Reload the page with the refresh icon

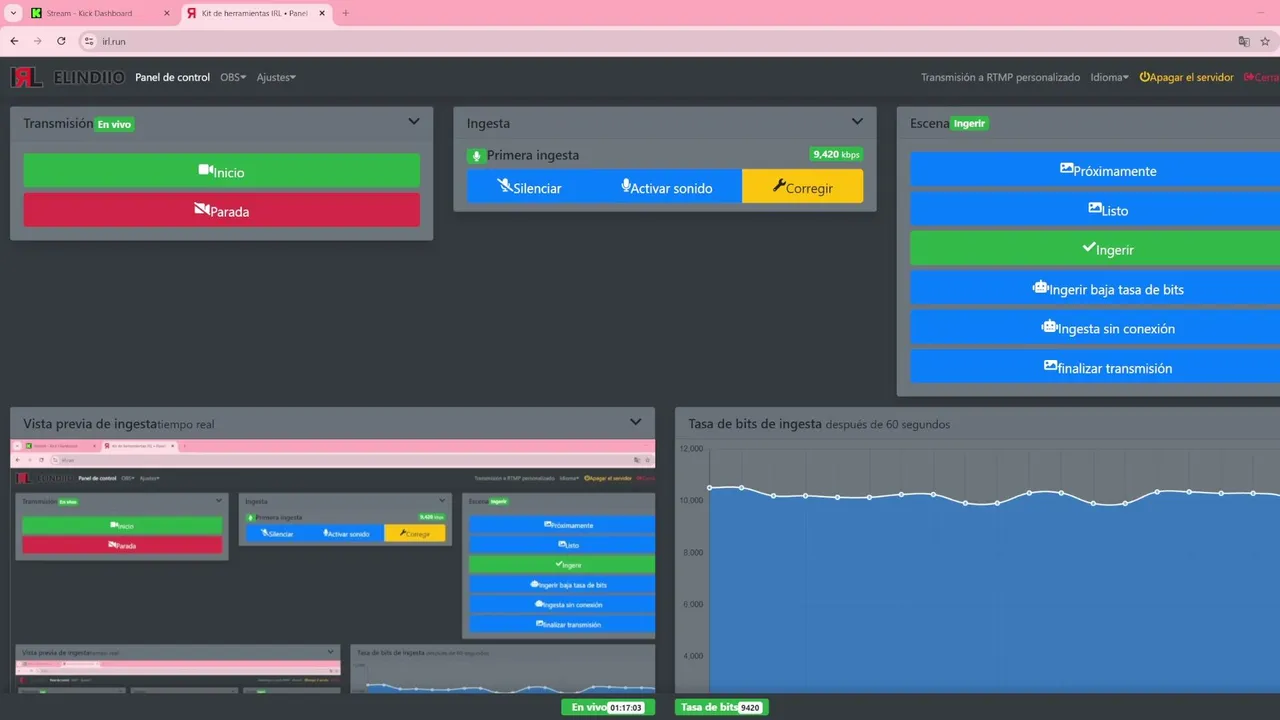point(61,41)
